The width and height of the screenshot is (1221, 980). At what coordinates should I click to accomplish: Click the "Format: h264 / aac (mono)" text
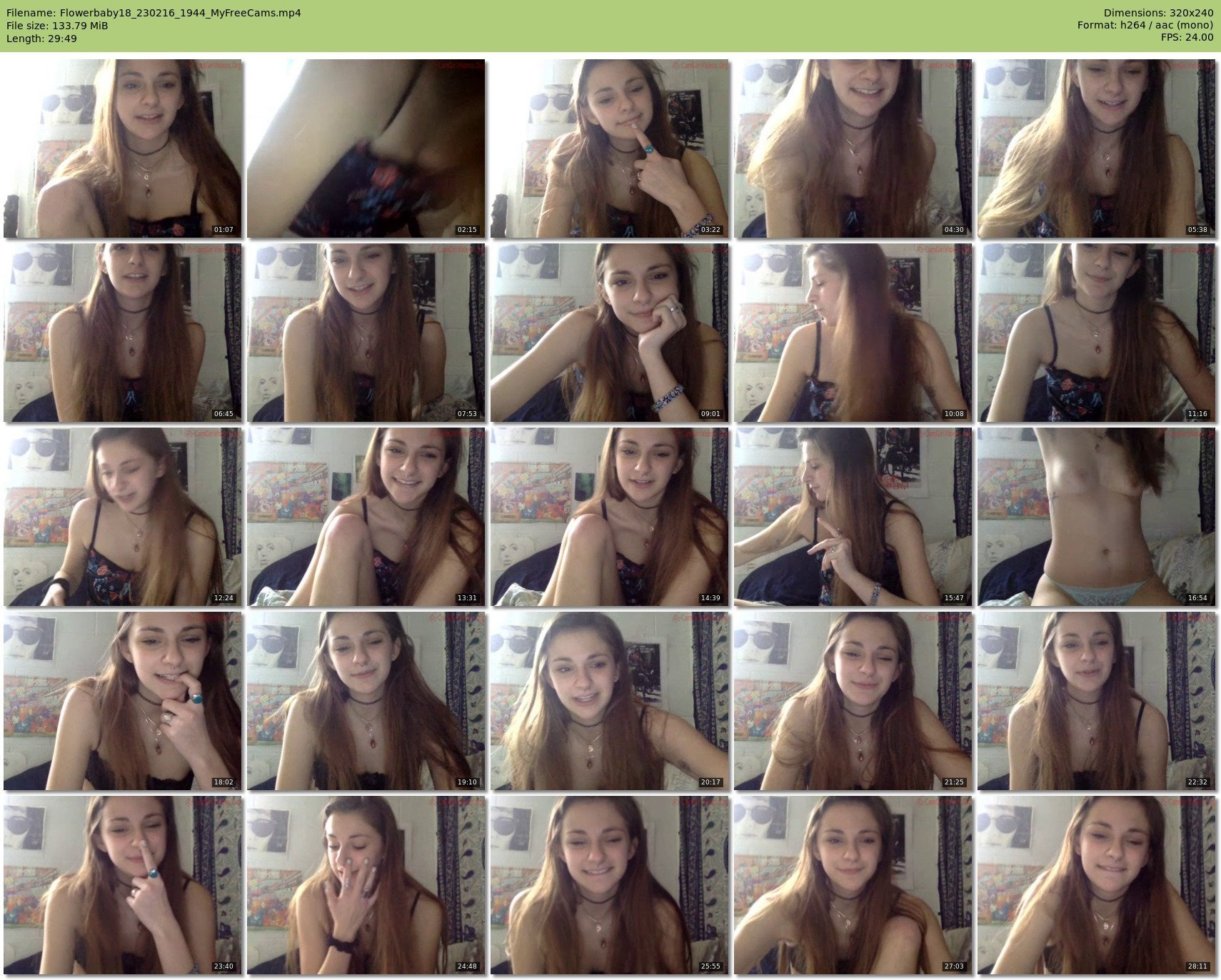1145,26
